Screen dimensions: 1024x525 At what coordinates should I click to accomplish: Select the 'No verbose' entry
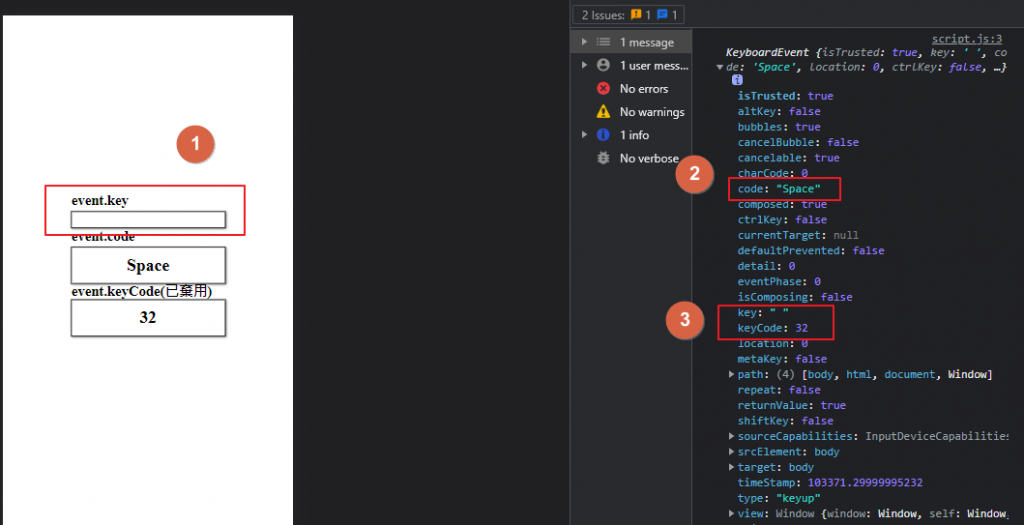pos(648,158)
